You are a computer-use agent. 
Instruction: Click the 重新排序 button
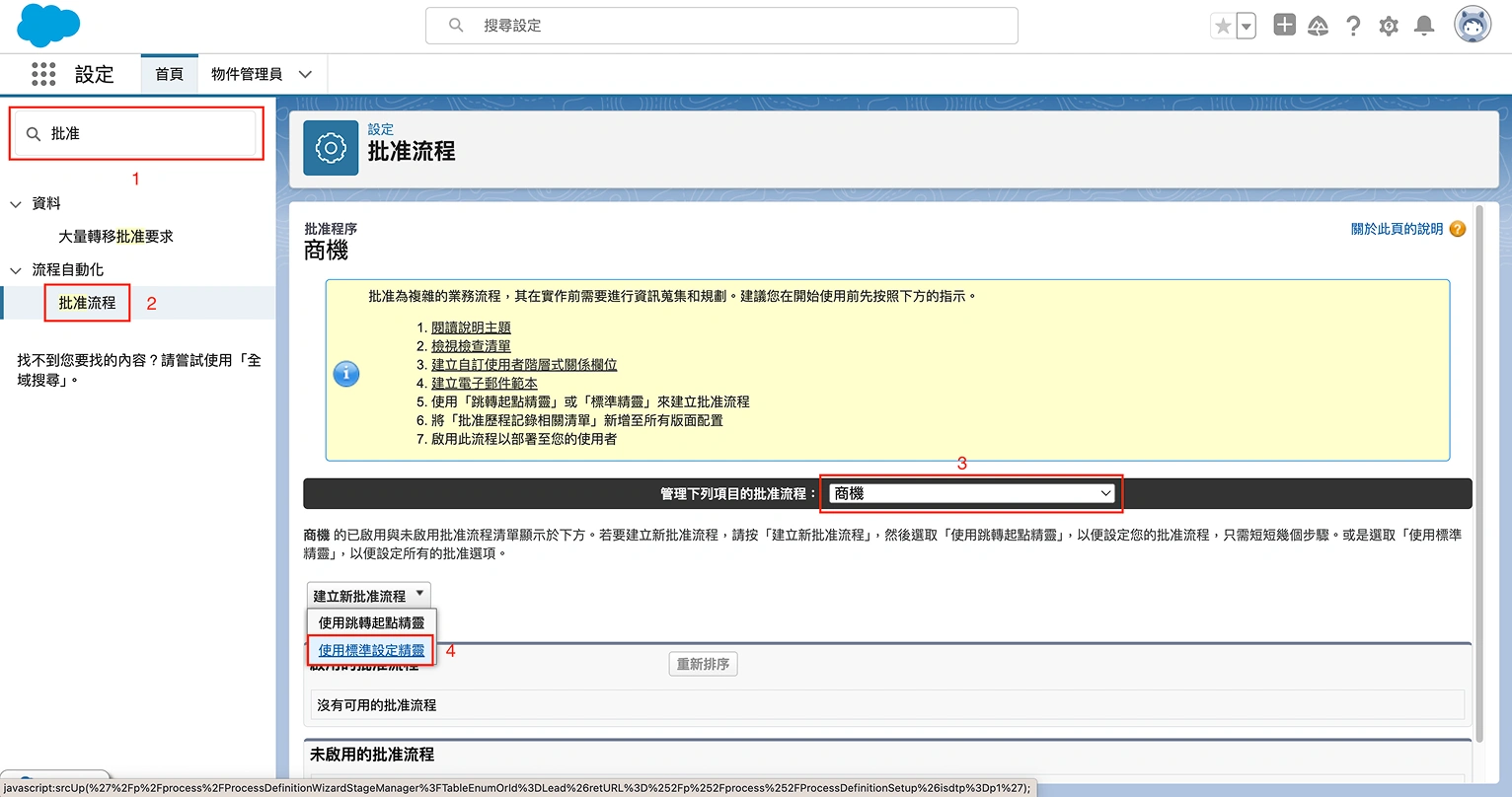703,664
